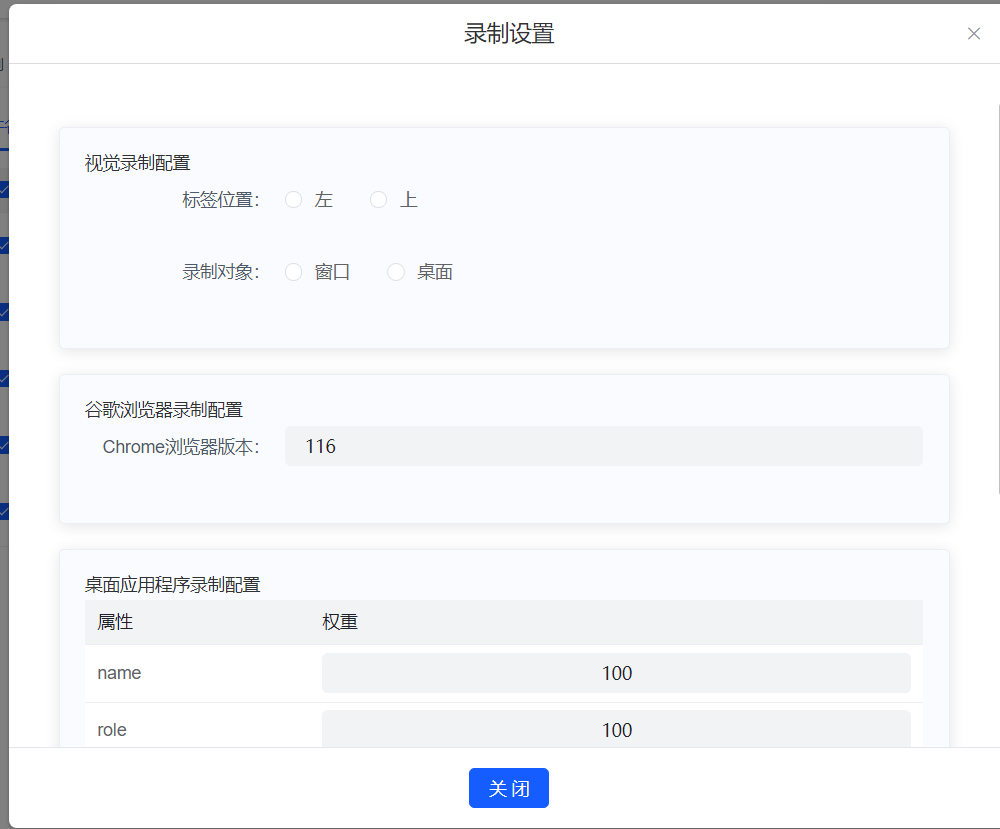The image size is (1000, 829).
Task: Select the 上 label position radio button
Action: pyautogui.click(x=379, y=200)
